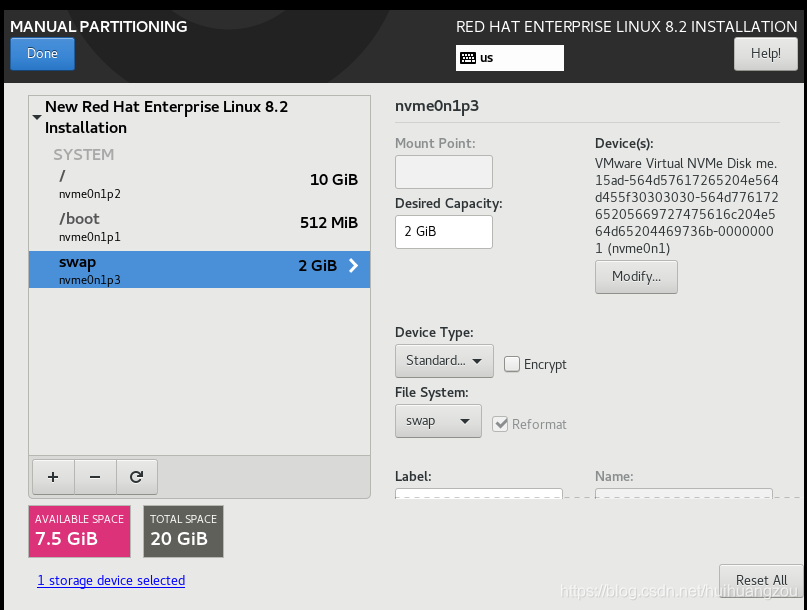Click the 10 GiB size of root partition
This screenshot has height=610, width=807.
(334, 180)
